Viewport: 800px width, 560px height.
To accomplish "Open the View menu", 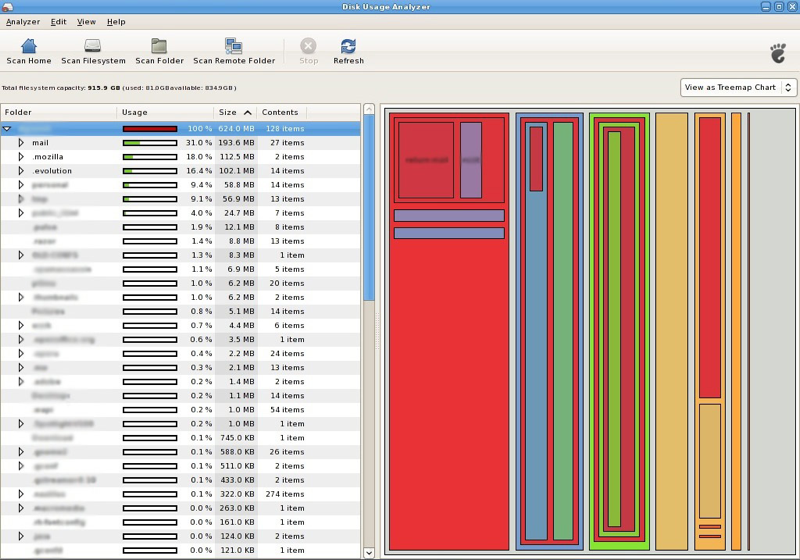I will pyautogui.click(x=86, y=22).
